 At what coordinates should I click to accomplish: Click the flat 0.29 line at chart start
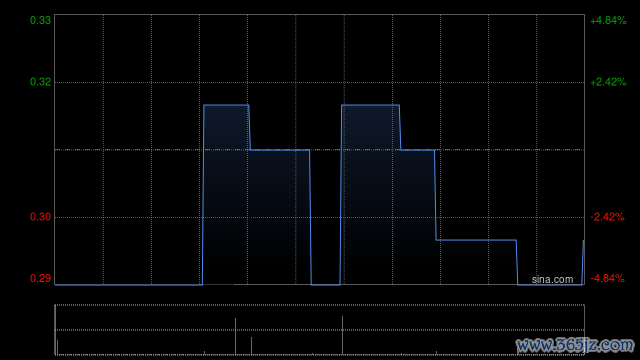[x=129, y=284]
